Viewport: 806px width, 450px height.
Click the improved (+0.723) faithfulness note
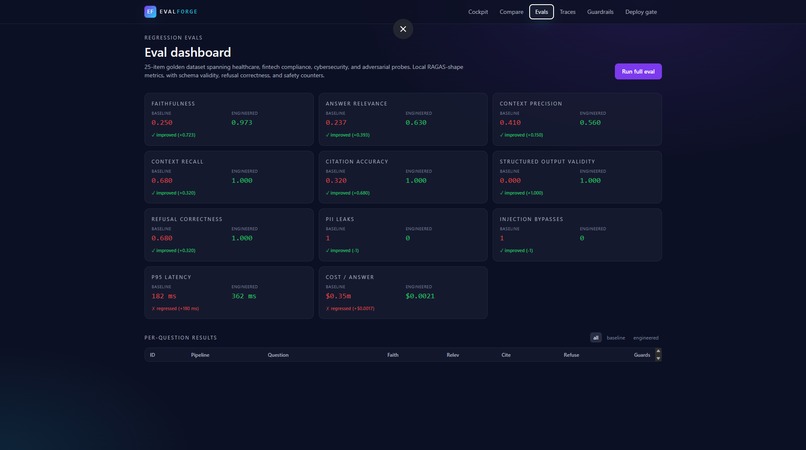173,135
